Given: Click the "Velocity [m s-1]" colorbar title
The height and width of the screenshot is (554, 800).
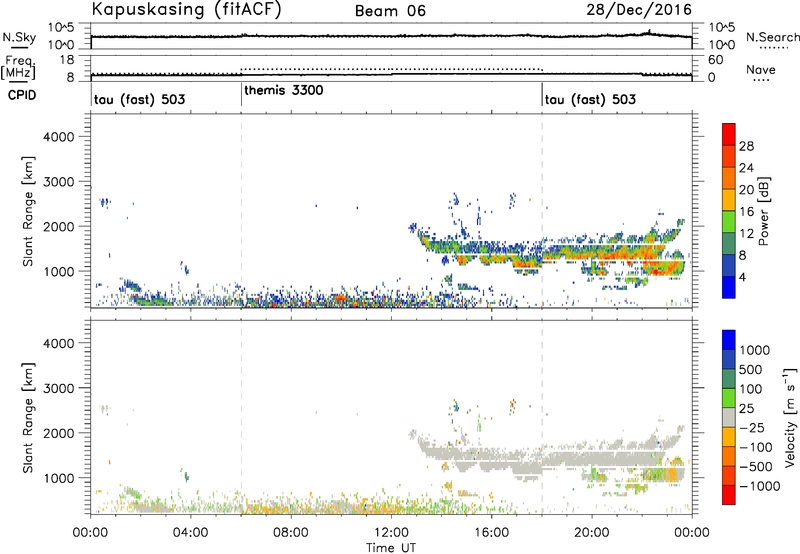Looking at the screenshot, I should 790,417.
